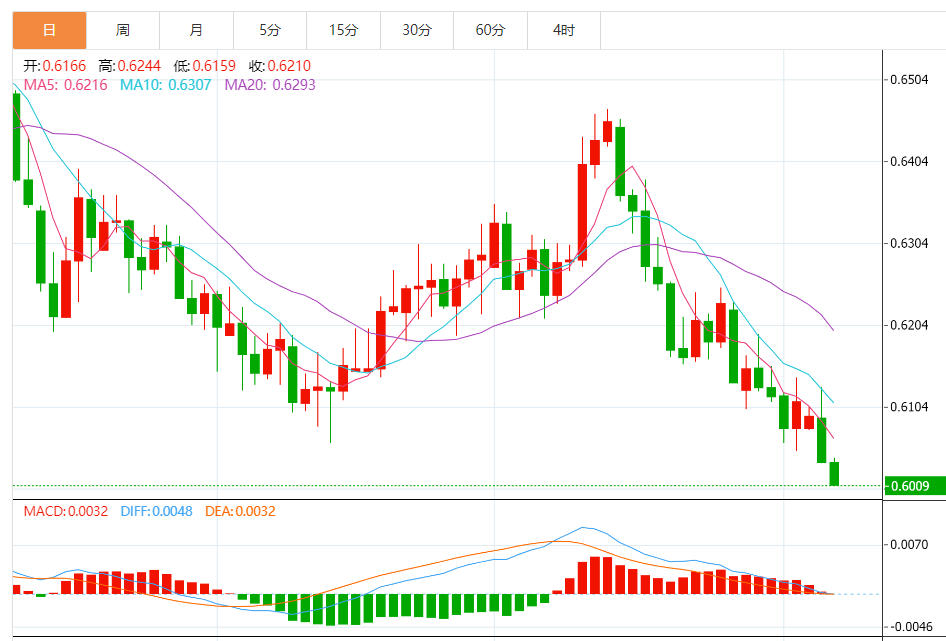Click the MA10: 0.6307 indicator label
This screenshot has width=946, height=641.
coord(165,85)
